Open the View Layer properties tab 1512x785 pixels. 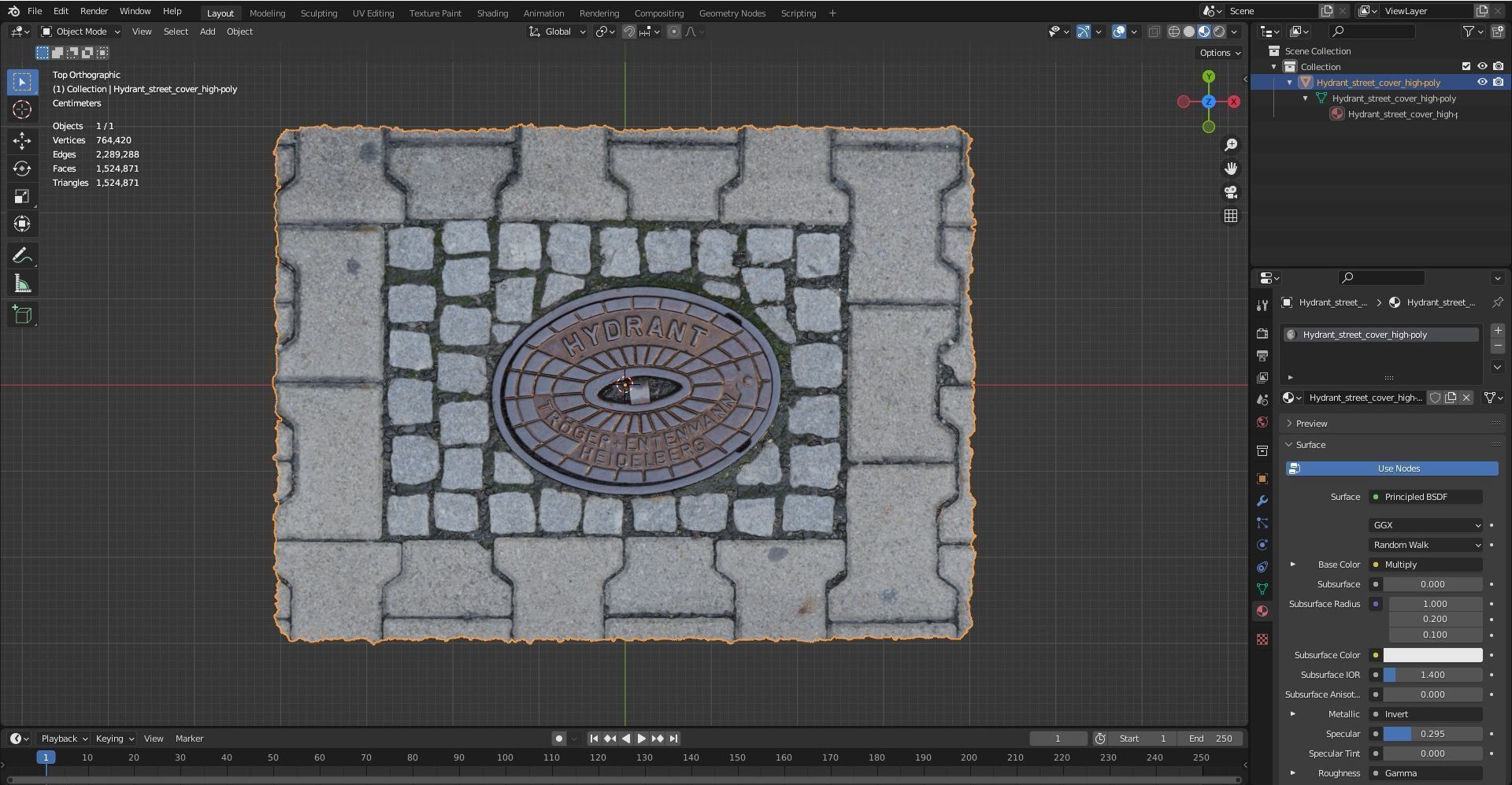(1262, 378)
